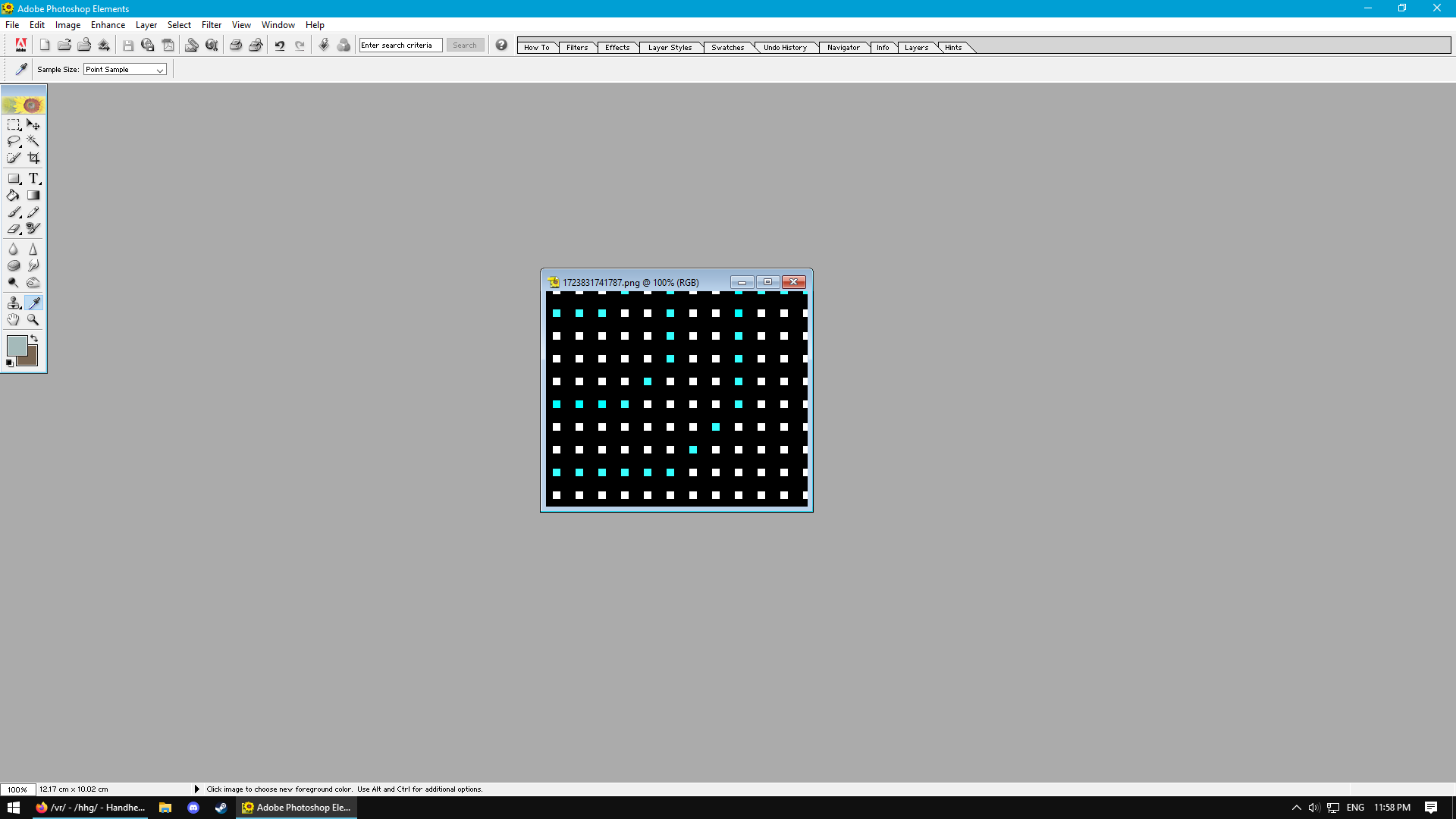This screenshot has height=819, width=1456.
Task: Open the Filter menu
Action: click(212, 25)
